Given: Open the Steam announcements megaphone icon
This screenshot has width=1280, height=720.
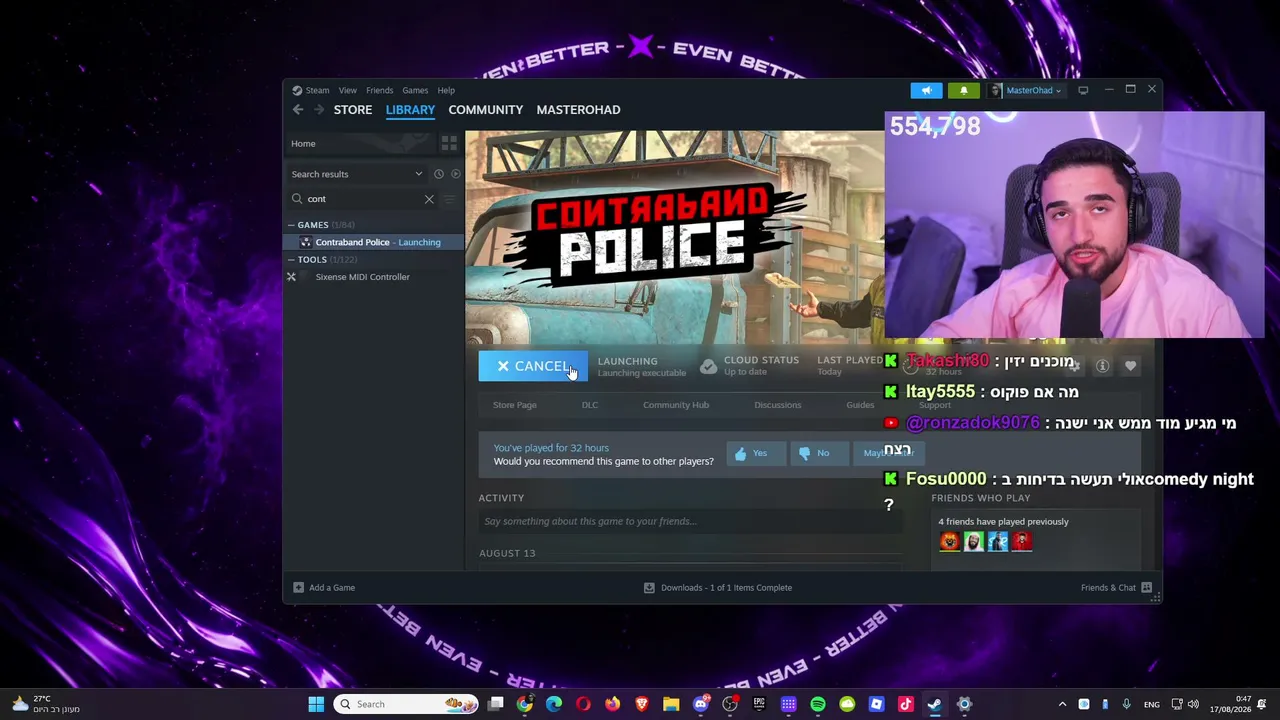Looking at the screenshot, I should (x=926, y=90).
